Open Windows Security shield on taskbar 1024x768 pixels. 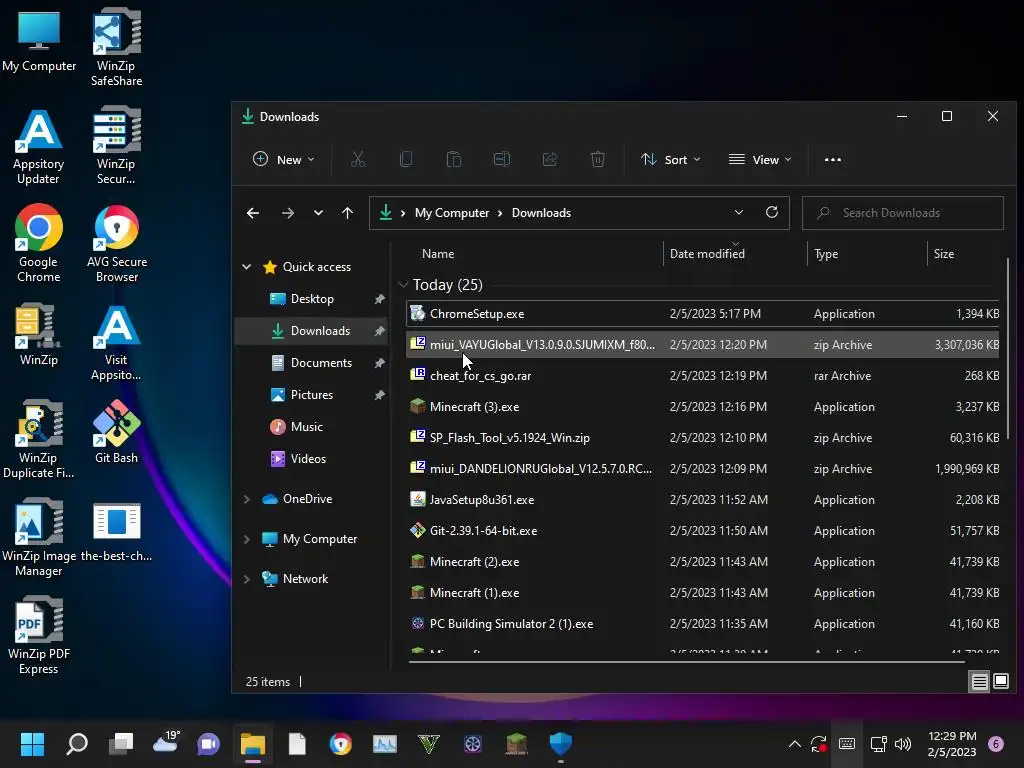point(560,743)
